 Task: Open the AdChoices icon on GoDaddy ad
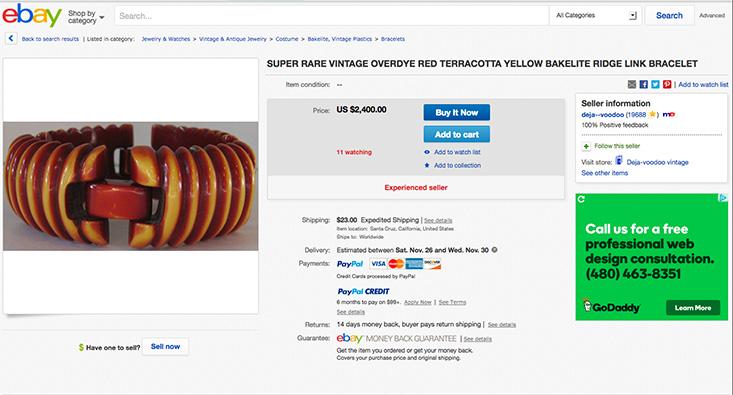(x=723, y=198)
